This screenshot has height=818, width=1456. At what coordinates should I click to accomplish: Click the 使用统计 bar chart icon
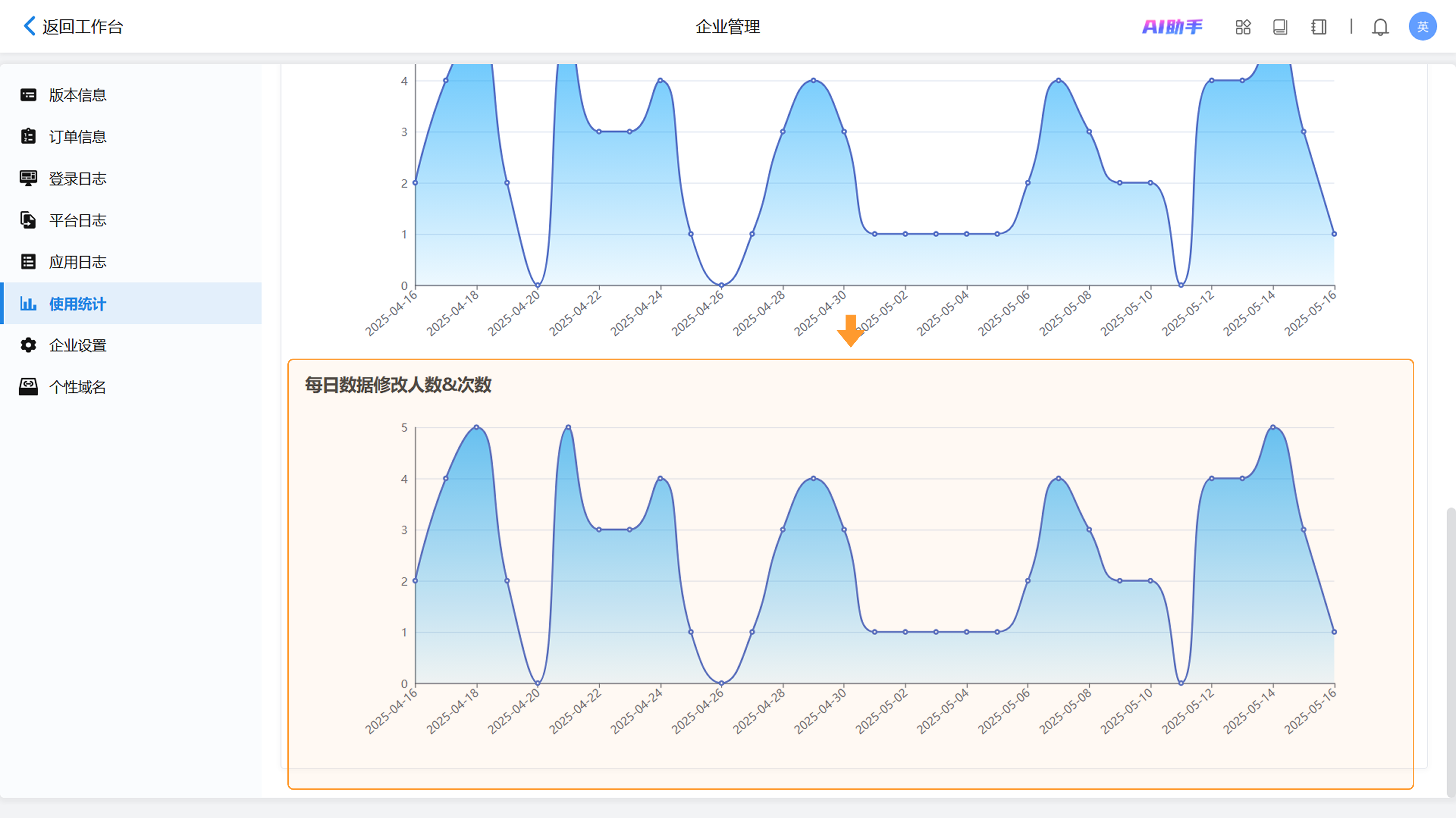pyautogui.click(x=28, y=303)
